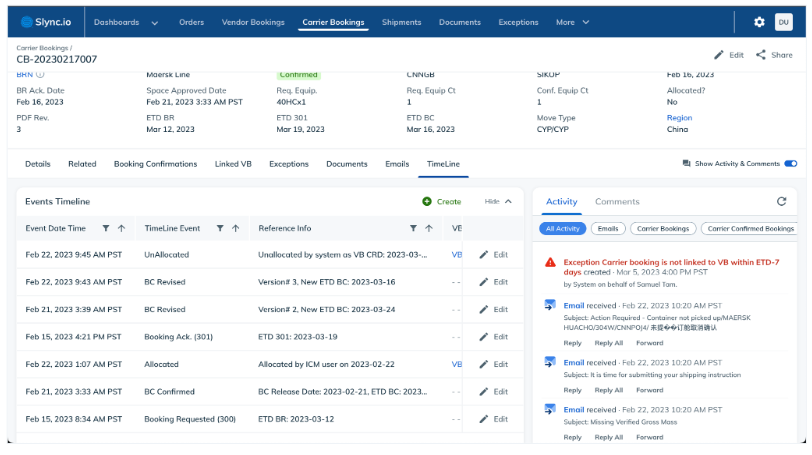Open the More navigation dropdown
The height and width of the screenshot is (455, 812).
572,22
